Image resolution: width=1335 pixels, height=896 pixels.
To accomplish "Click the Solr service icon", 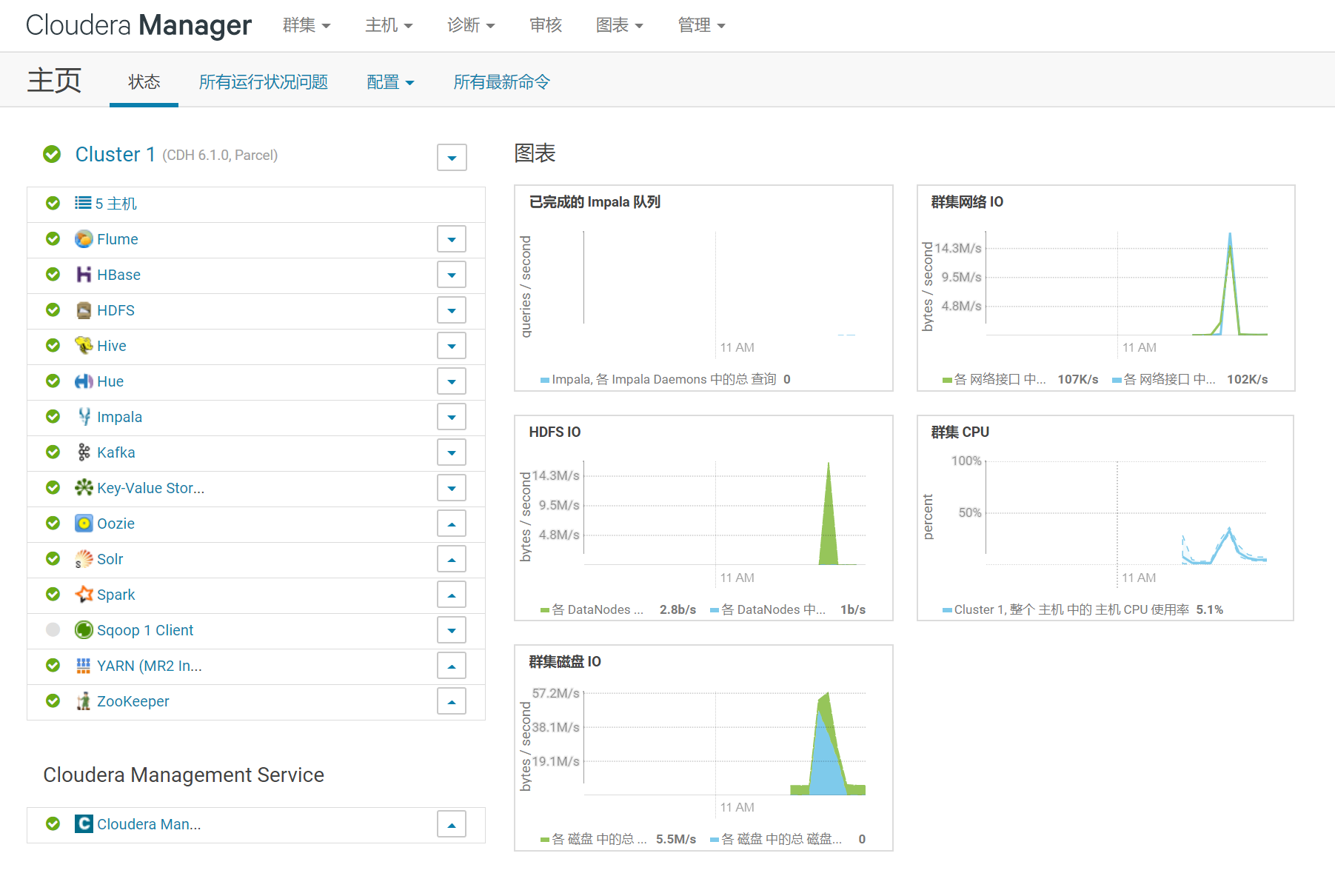I will click(x=84, y=559).
